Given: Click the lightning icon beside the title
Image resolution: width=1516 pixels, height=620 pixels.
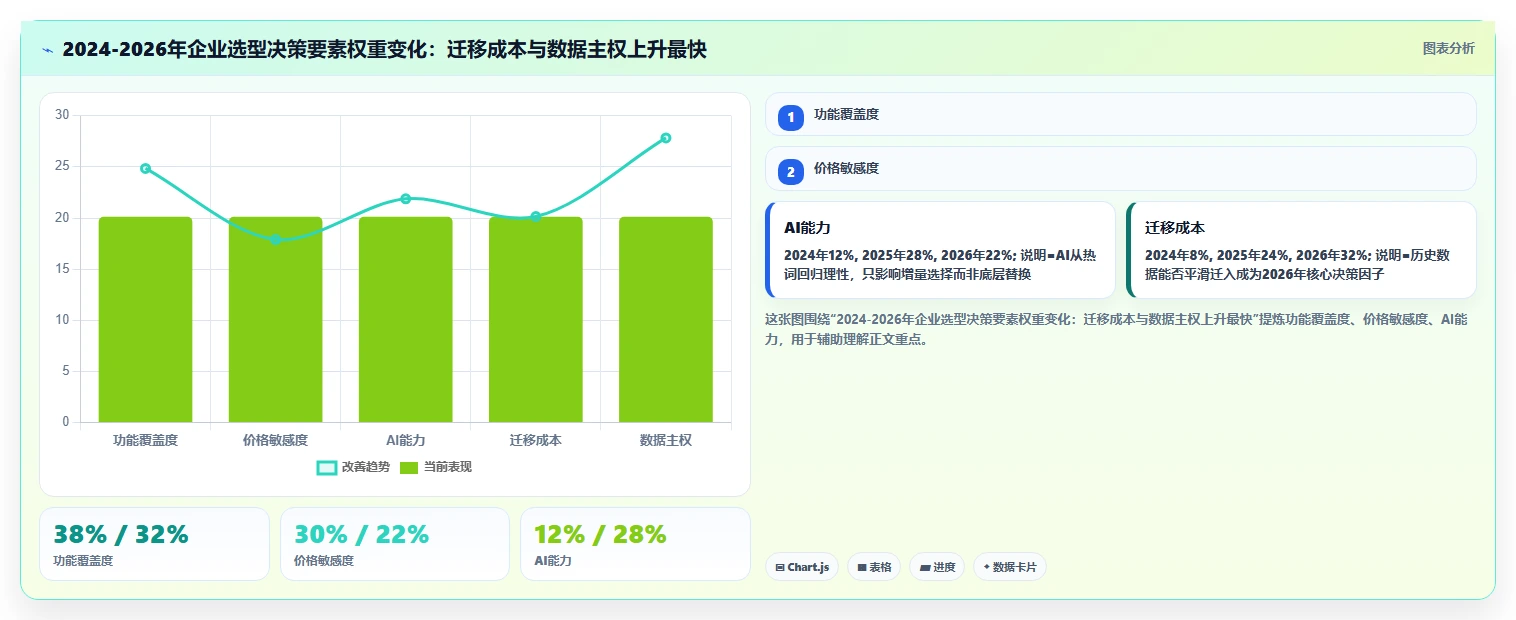Looking at the screenshot, I should (48, 49).
